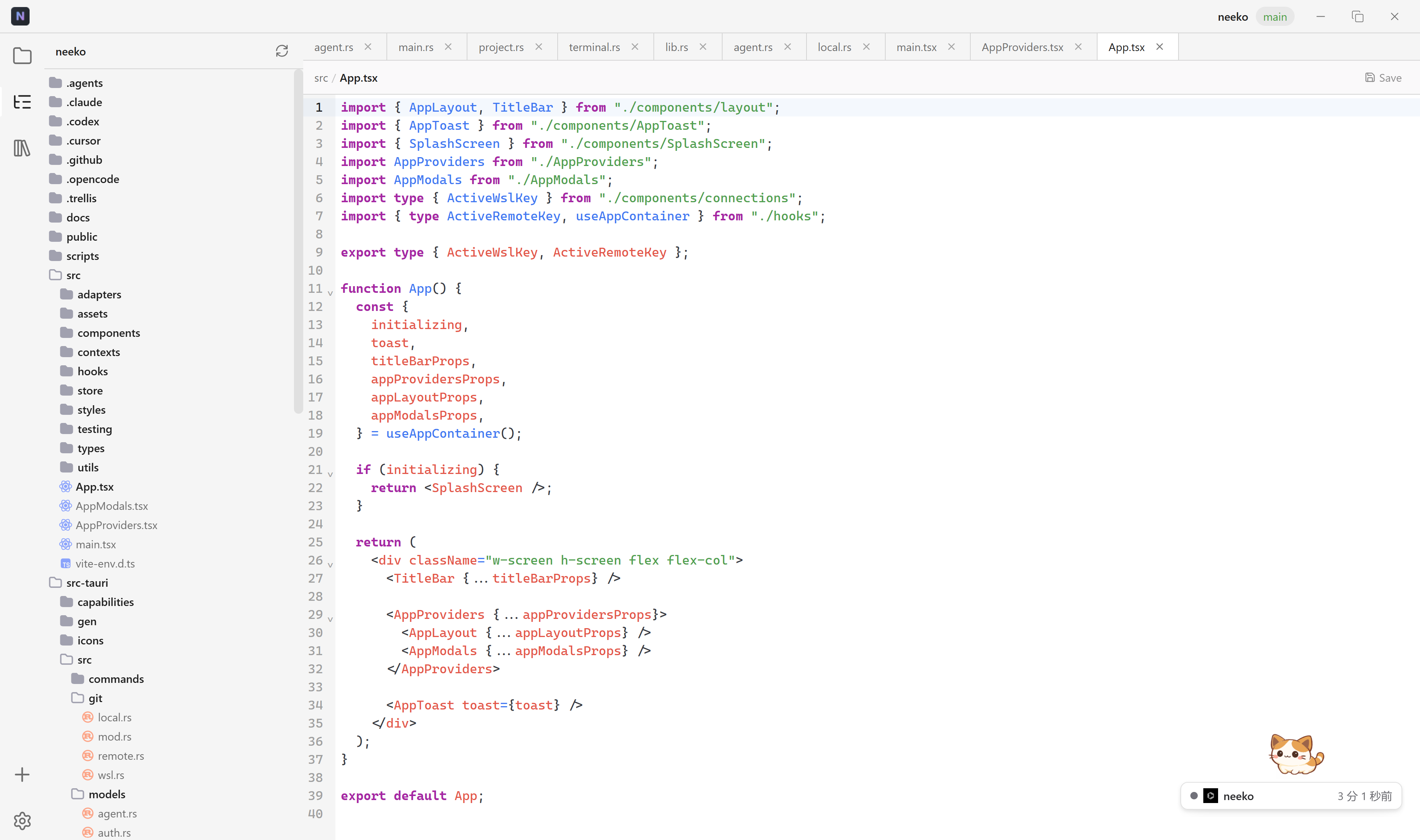
Task: Click the Neeko app logo icon
Action: pos(20,16)
